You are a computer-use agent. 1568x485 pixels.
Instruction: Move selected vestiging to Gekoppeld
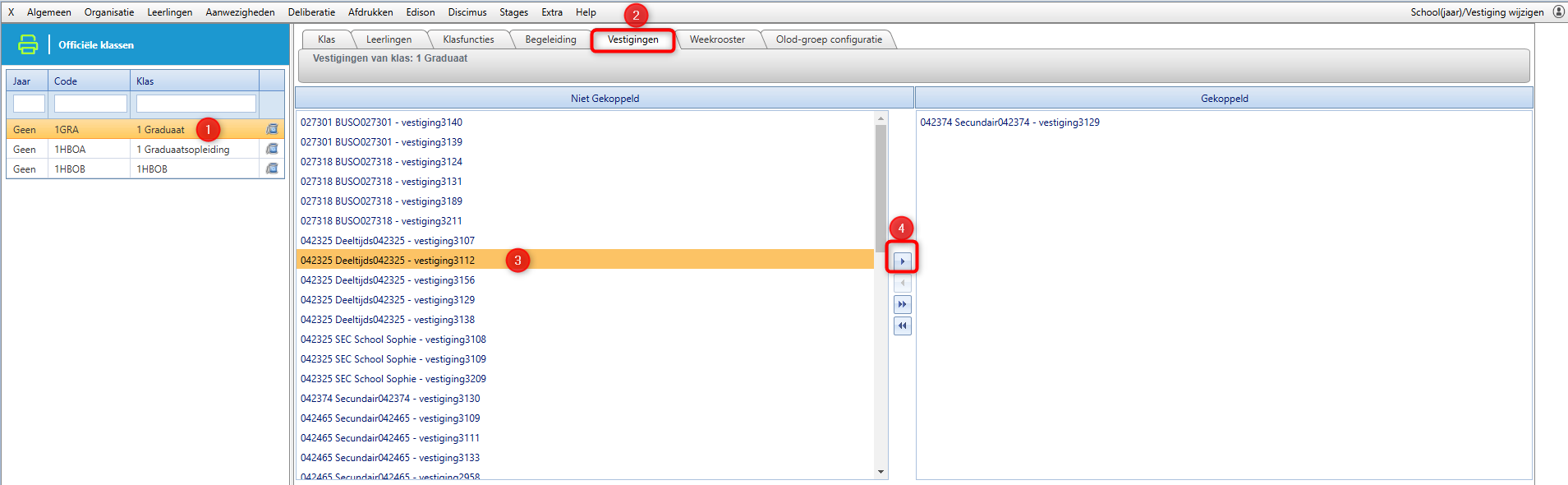coord(902,261)
